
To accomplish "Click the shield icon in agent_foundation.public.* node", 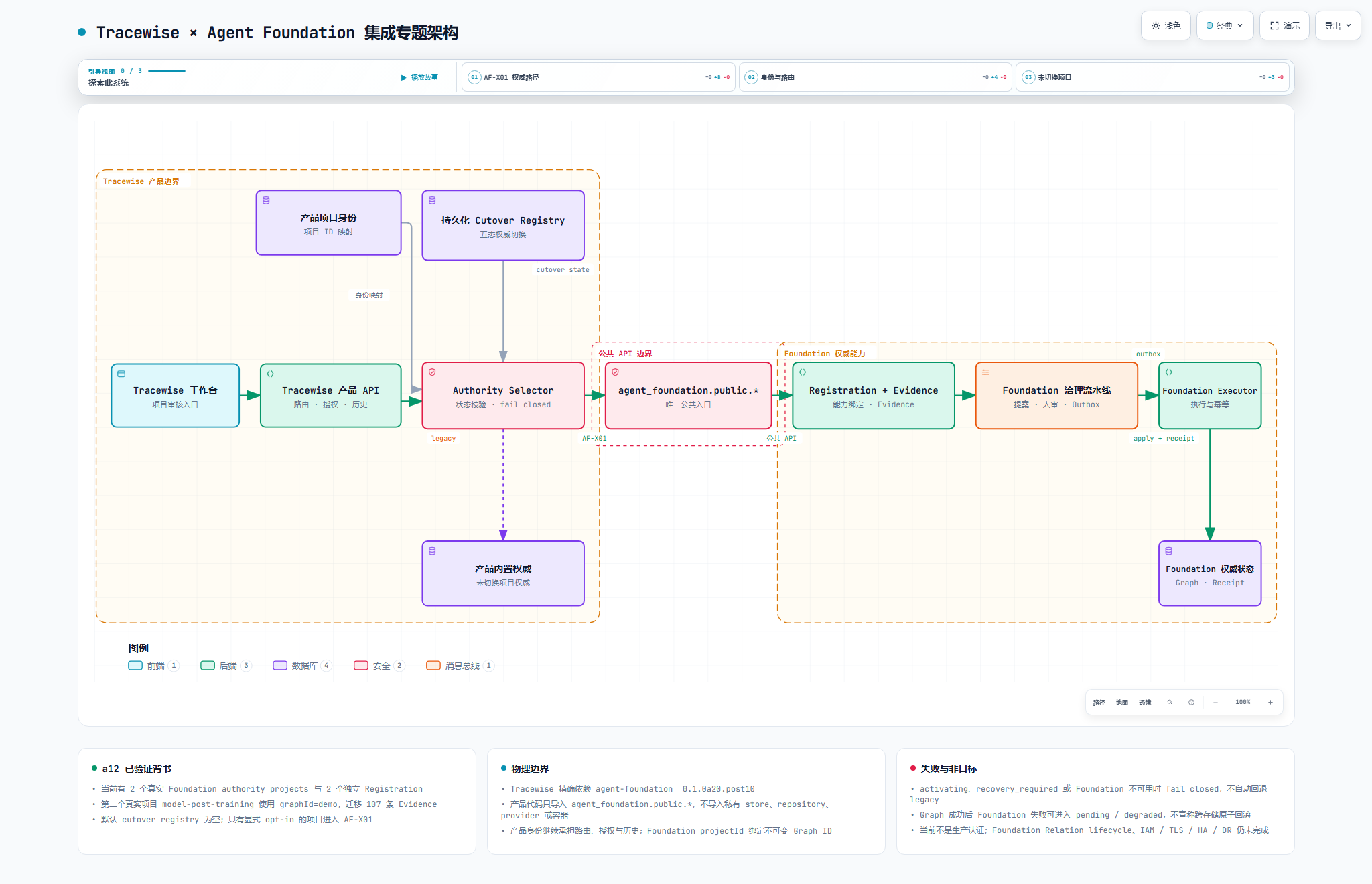I will 615,372.
